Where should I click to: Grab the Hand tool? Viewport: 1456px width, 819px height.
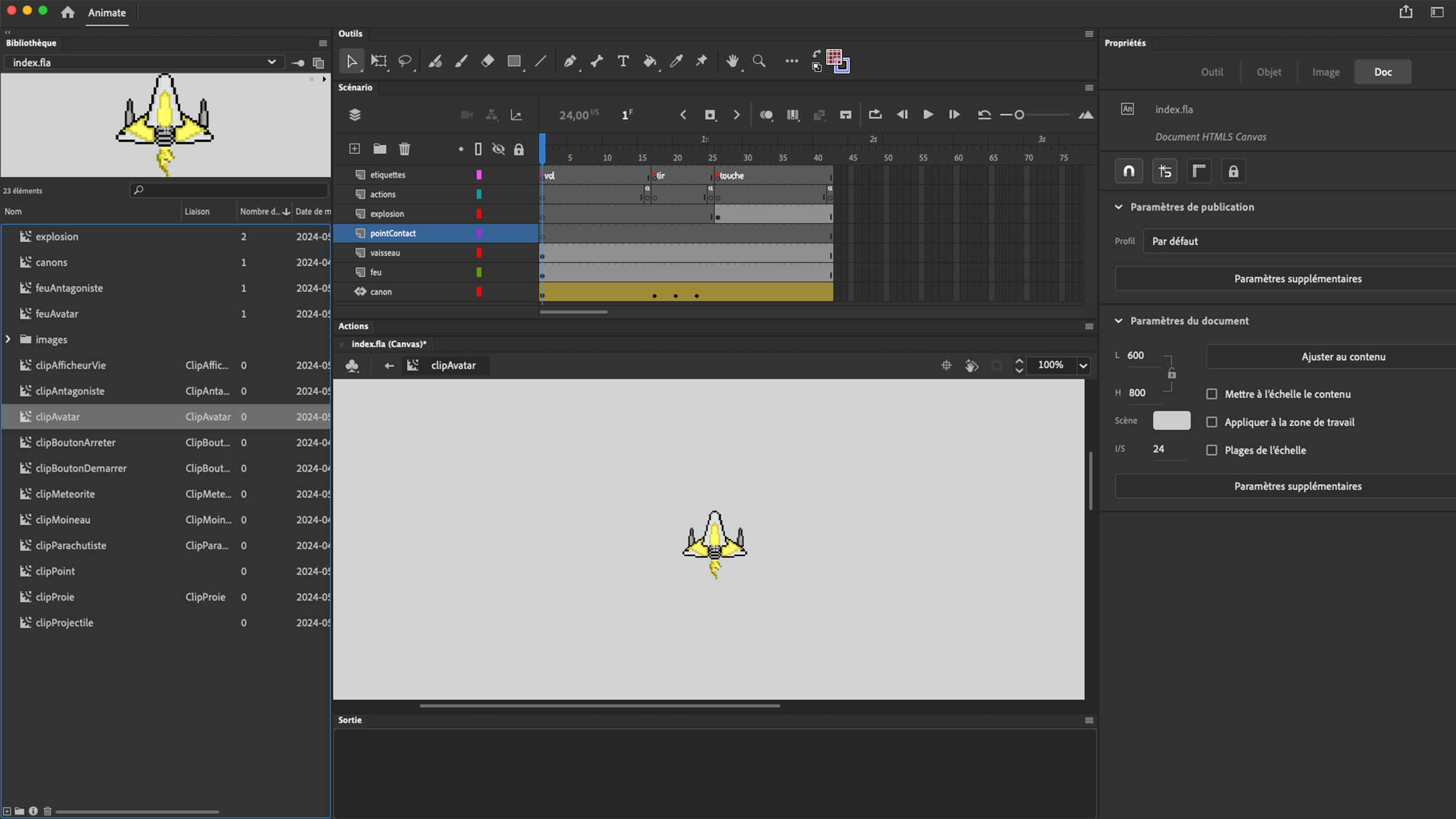pyautogui.click(x=732, y=61)
